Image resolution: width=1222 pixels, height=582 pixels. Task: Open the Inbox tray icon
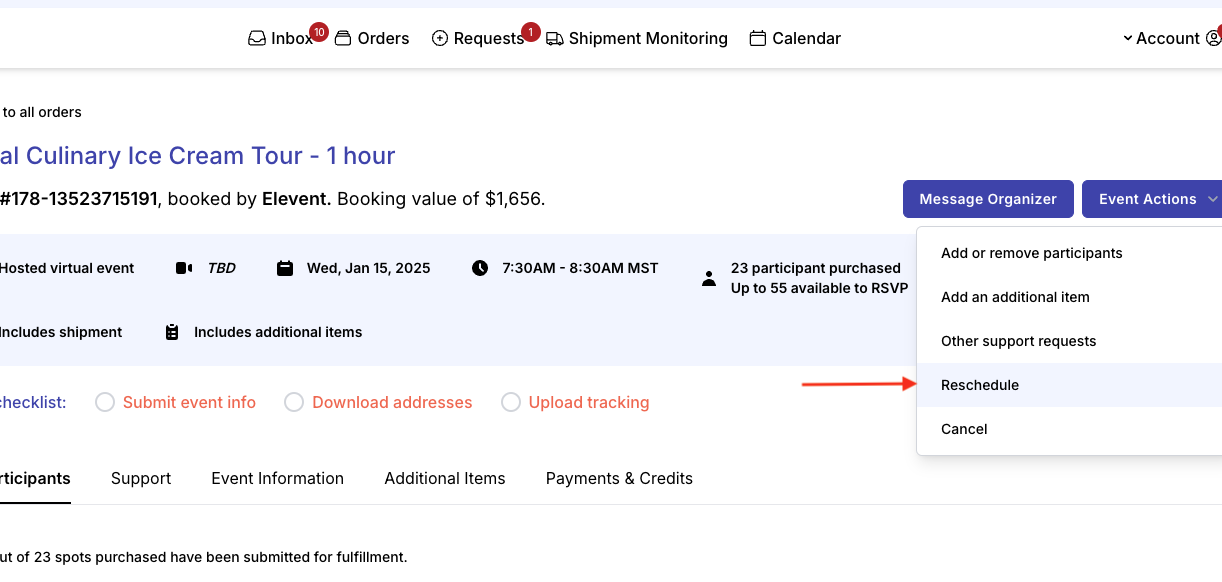257,39
